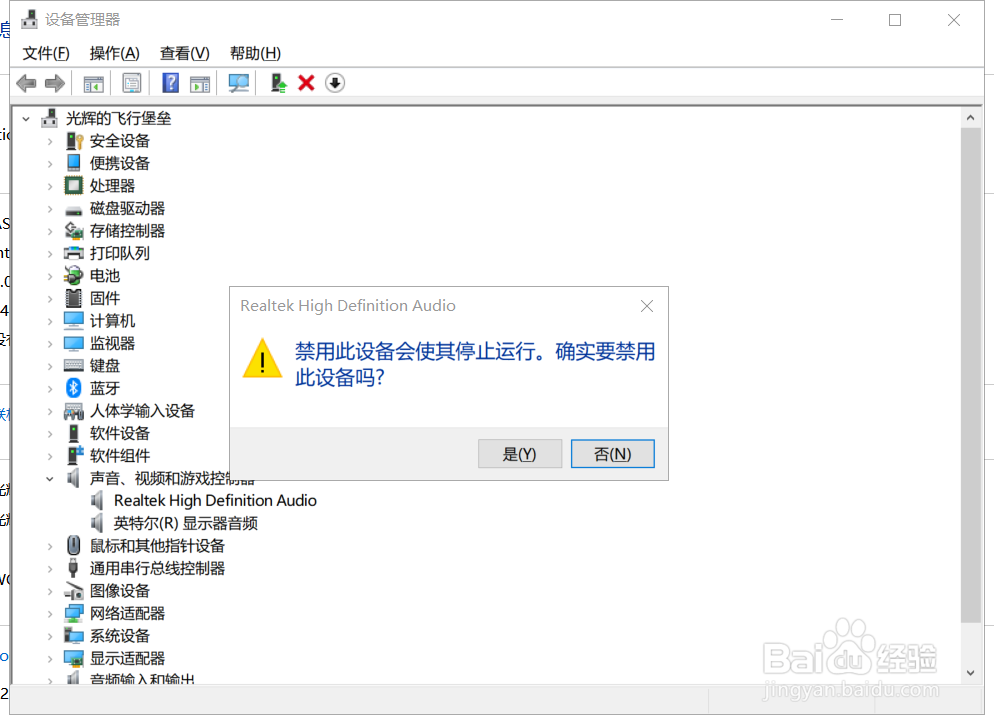Confirm disabling with 是(Y) button
994x724 pixels.
(x=520, y=454)
